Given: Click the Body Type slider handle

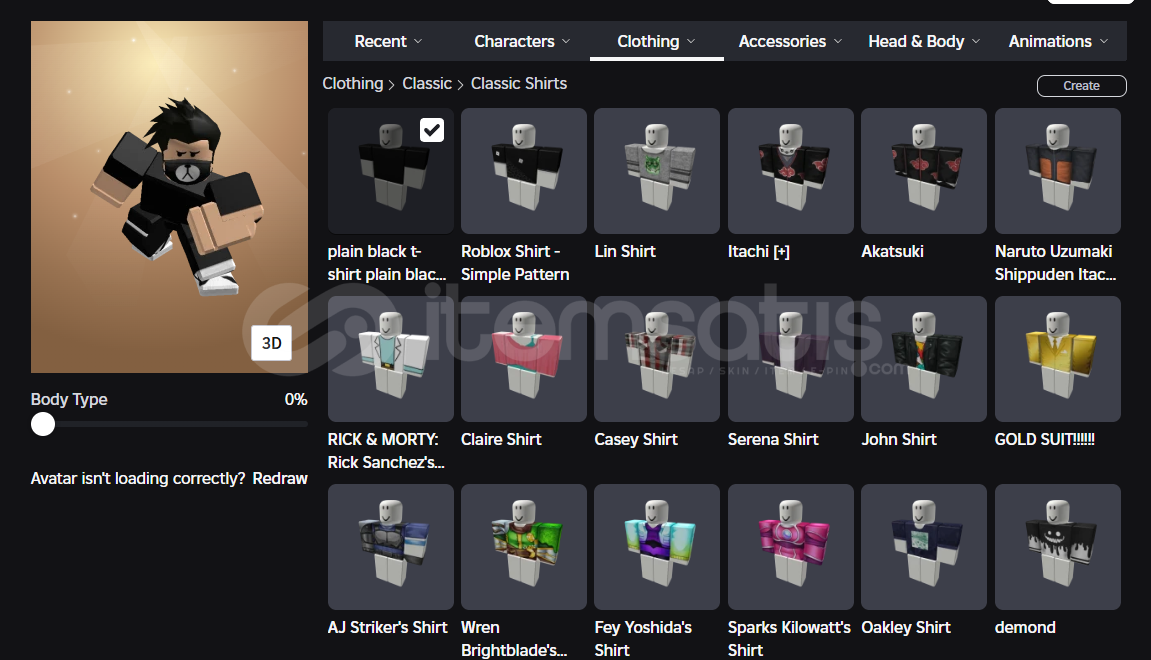Looking at the screenshot, I should click(43, 424).
